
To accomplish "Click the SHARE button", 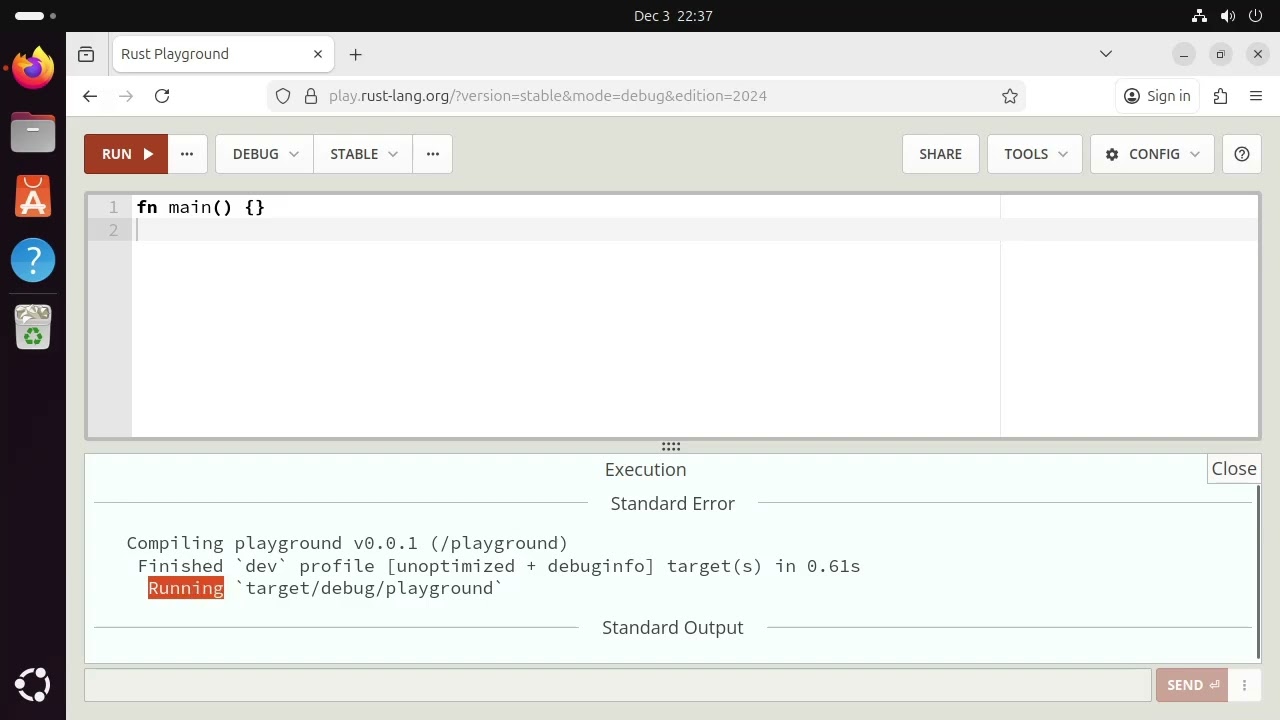I will pyautogui.click(x=940, y=154).
